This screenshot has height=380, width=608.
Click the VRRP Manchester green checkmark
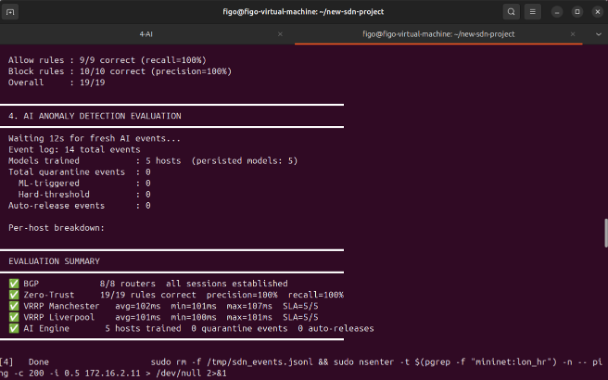click(14, 306)
